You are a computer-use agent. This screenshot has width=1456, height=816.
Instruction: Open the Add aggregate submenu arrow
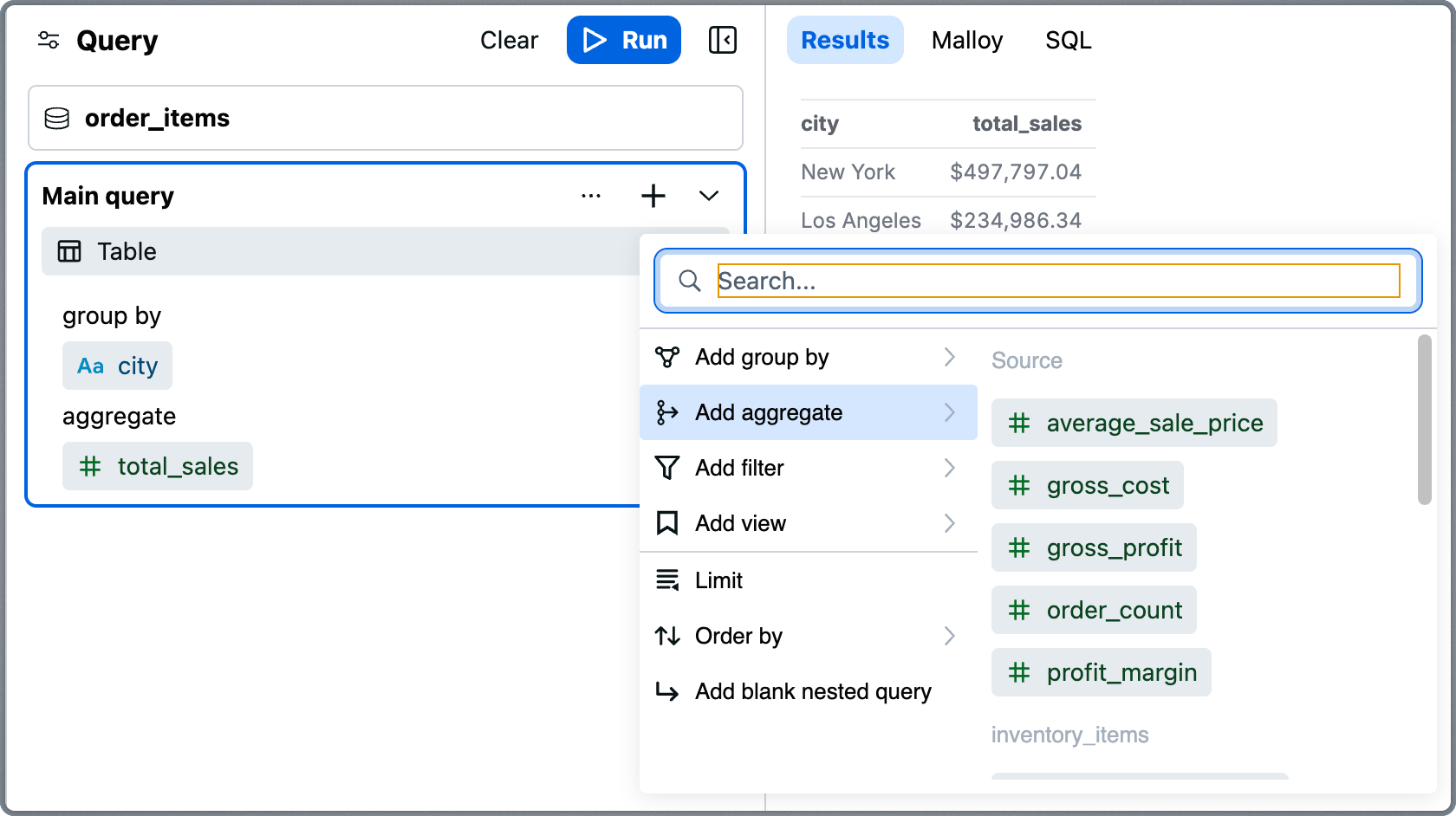[x=951, y=412]
